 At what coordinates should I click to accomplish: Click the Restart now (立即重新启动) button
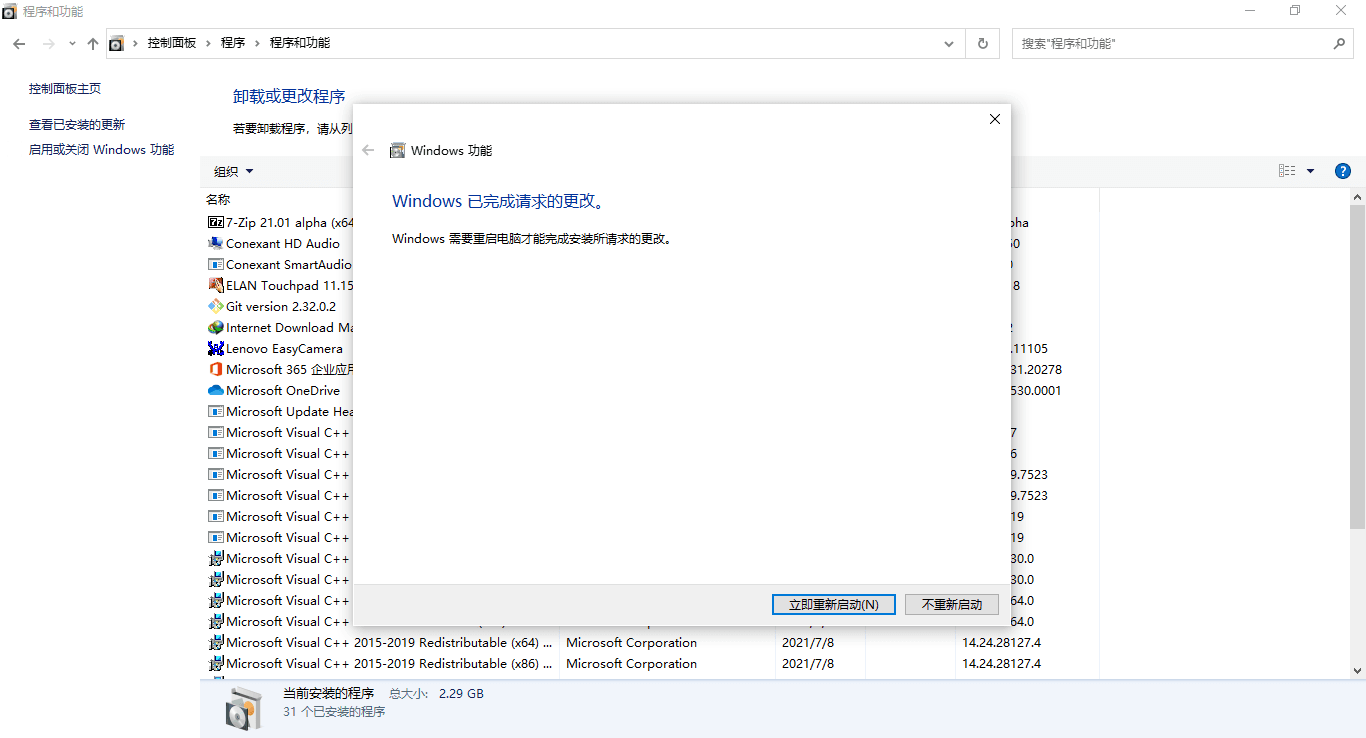[834, 604]
